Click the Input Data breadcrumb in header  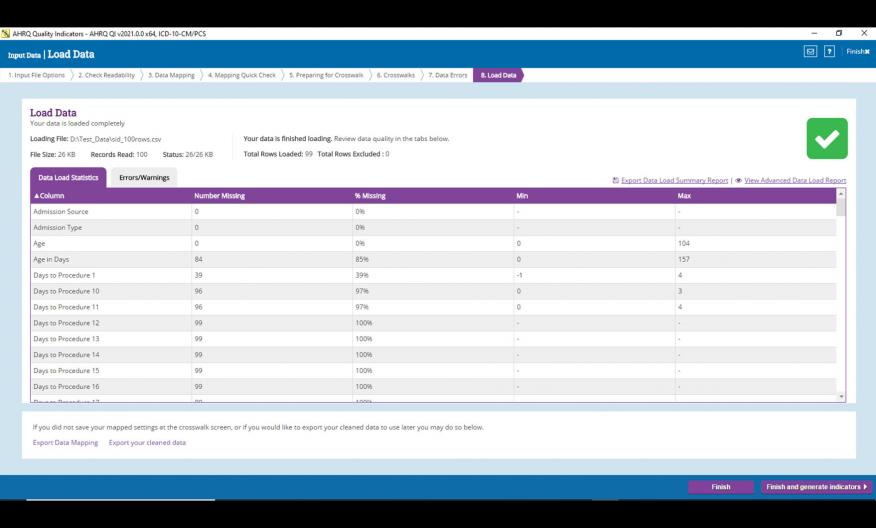click(x=24, y=55)
